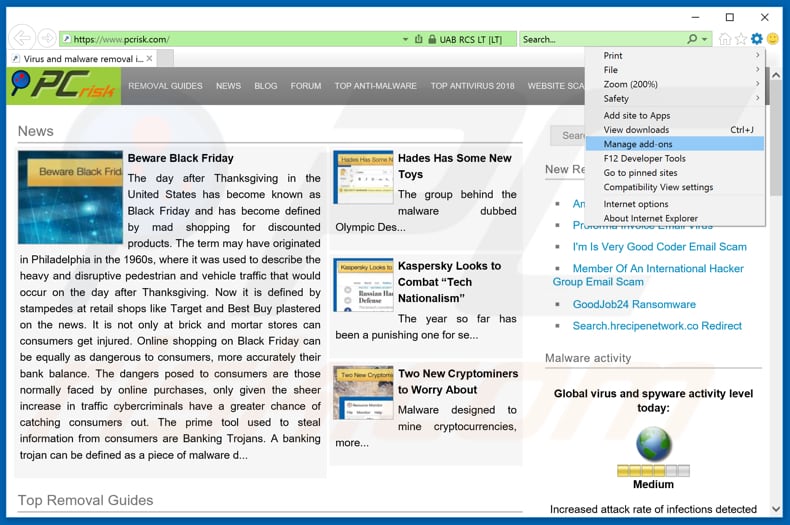Screen dimensions: 790x525
Task: Open the new tab button
Action: click(x=166, y=58)
